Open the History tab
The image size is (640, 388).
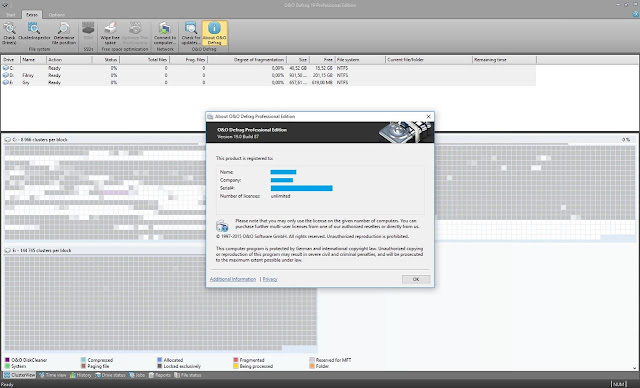[81, 375]
